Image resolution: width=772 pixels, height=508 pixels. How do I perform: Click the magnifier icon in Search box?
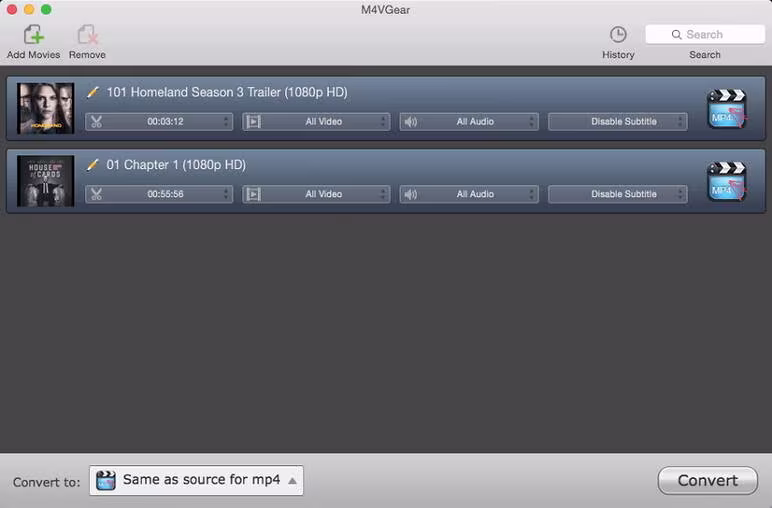[x=676, y=34]
